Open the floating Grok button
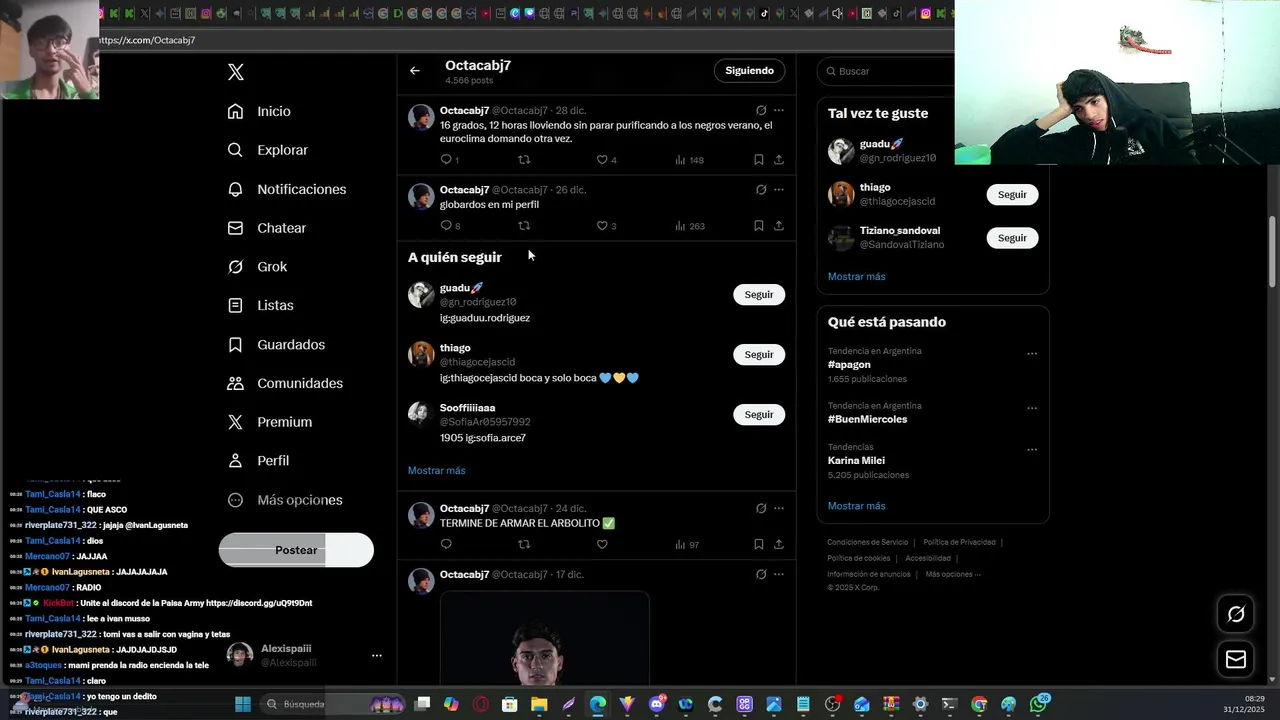The height and width of the screenshot is (720, 1280). click(x=1236, y=614)
